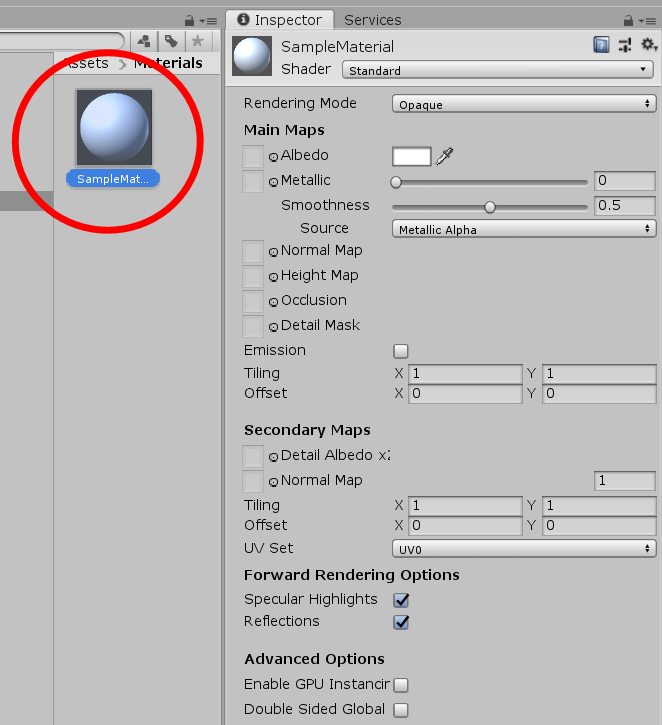The width and height of the screenshot is (662, 725).
Task: Open texture picker circle for Albedo
Action: (x=273, y=157)
